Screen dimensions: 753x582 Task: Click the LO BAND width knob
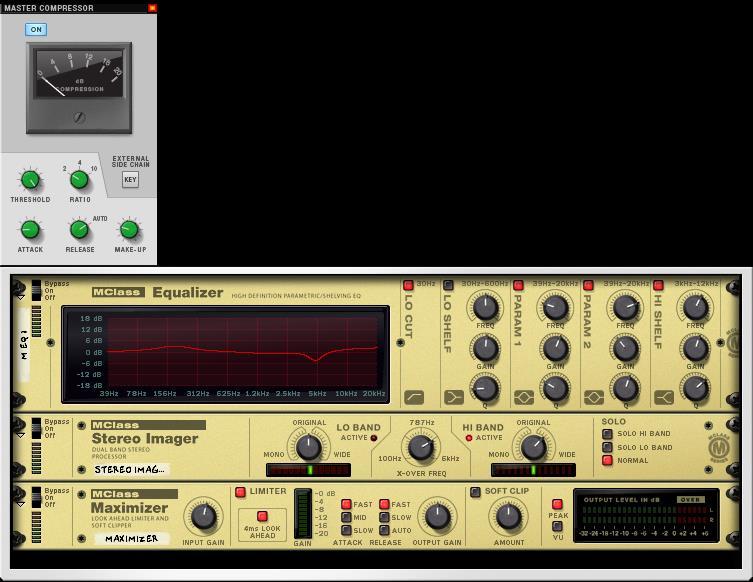[309, 447]
